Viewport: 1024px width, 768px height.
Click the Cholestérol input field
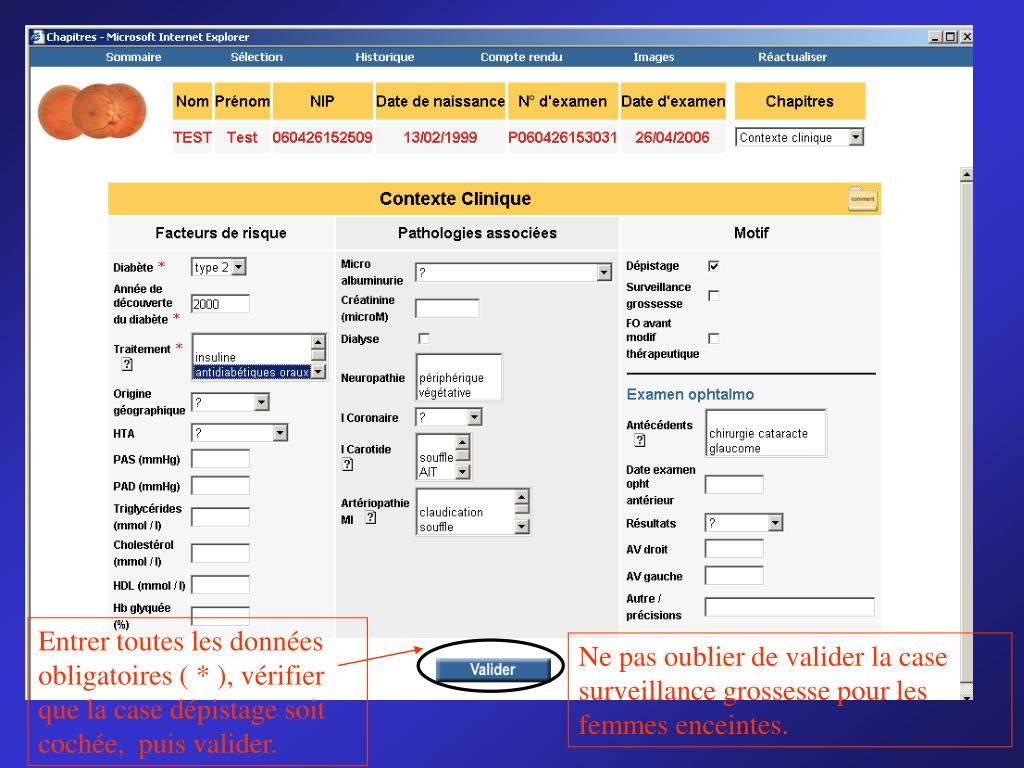[x=220, y=552]
